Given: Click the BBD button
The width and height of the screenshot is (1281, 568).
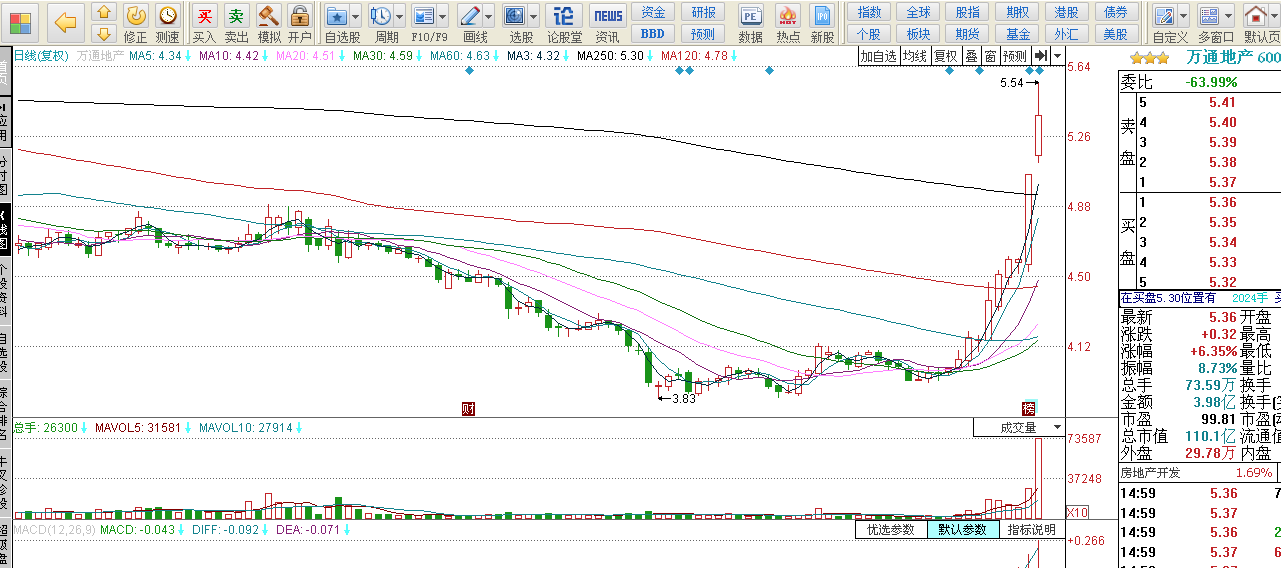Looking at the screenshot, I should [x=653, y=34].
